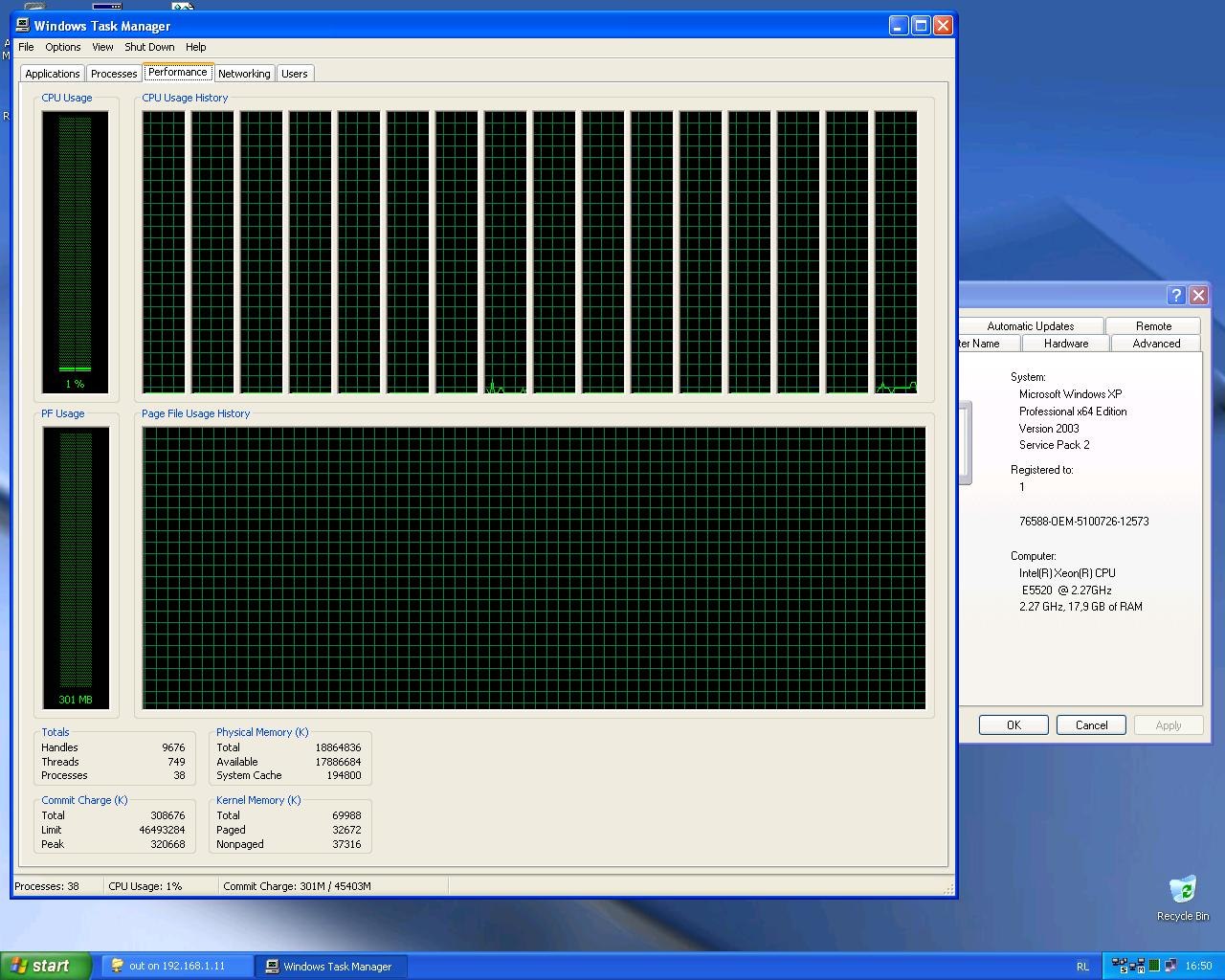Click Cancel in System Properties

click(x=1091, y=725)
